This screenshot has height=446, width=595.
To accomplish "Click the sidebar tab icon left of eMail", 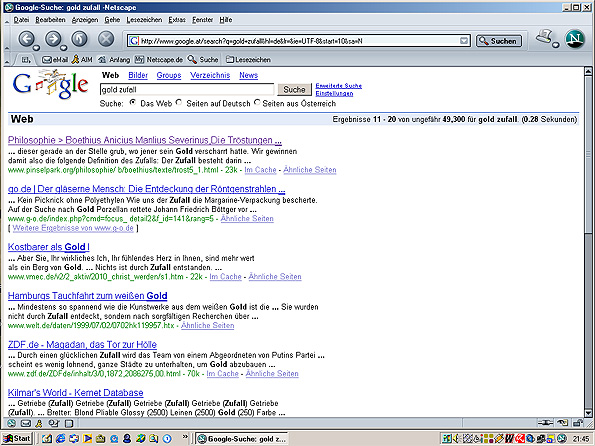I will tap(25, 60).
